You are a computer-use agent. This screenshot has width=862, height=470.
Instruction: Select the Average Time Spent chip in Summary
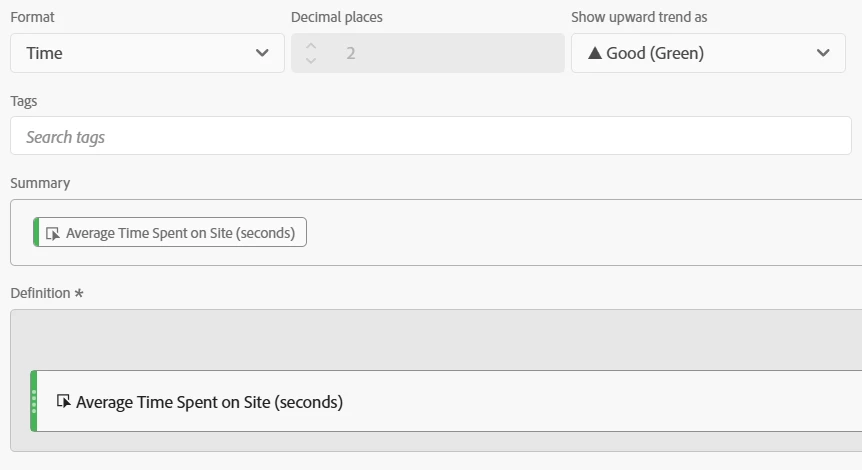click(180, 233)
